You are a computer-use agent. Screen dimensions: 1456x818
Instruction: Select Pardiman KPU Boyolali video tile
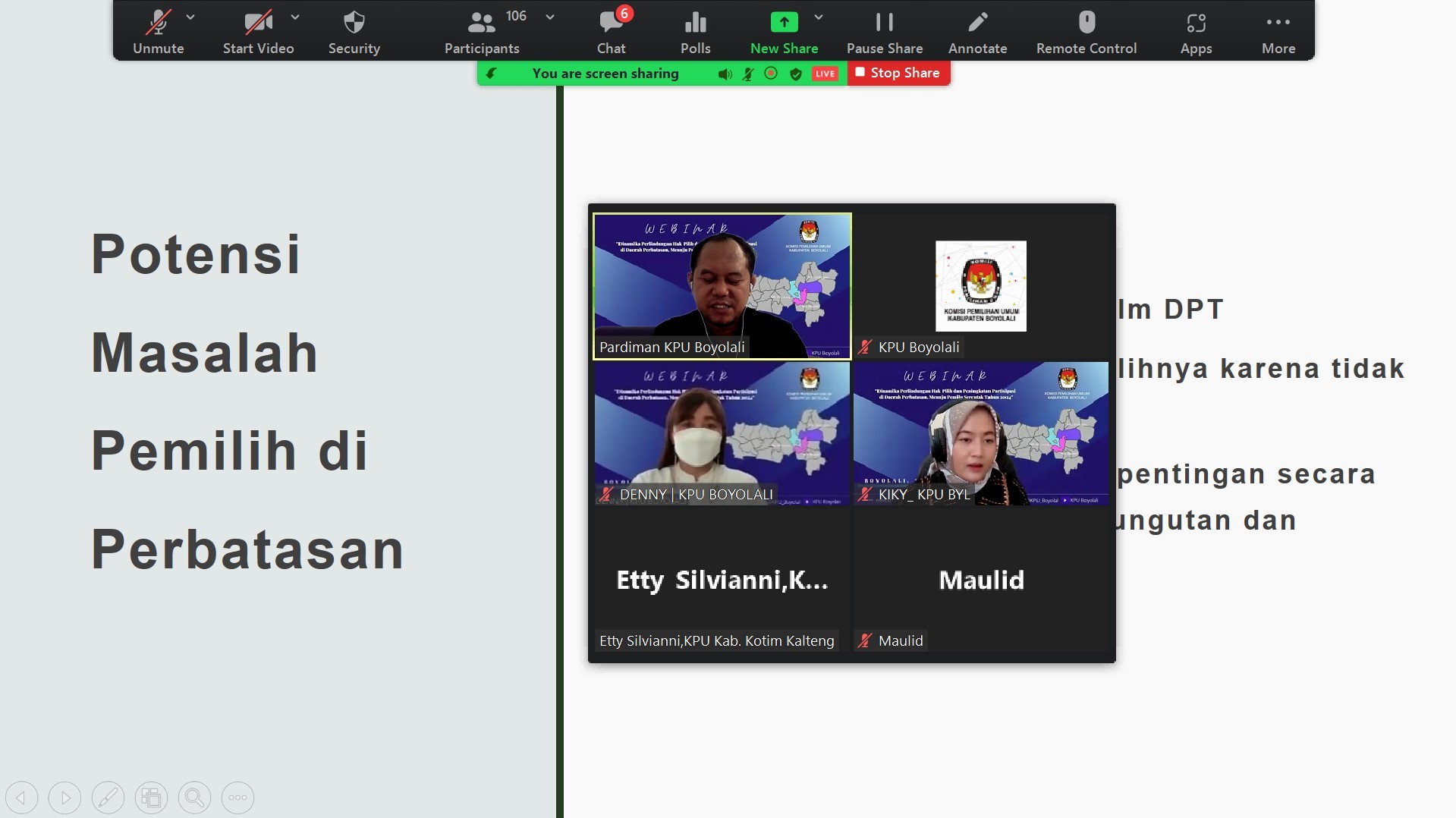pyautogui.click(x=722, y=285)
